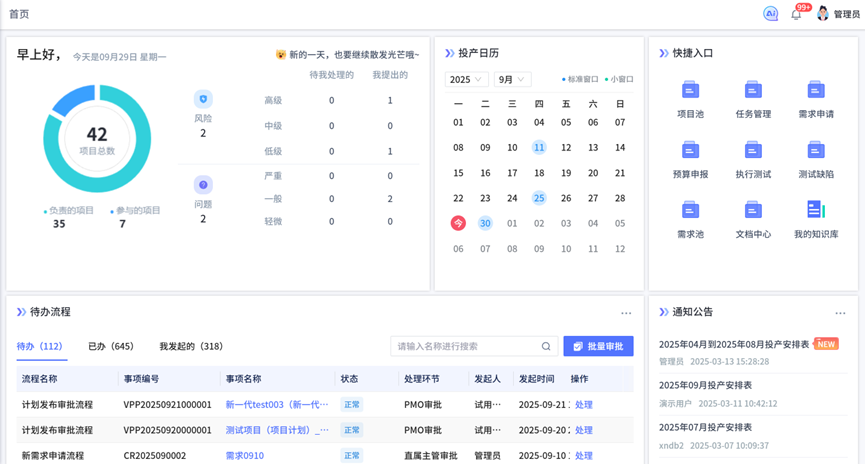Click the 流程名称 column header
This screenshot has width=865, height=464.
(x=39, y=379)
